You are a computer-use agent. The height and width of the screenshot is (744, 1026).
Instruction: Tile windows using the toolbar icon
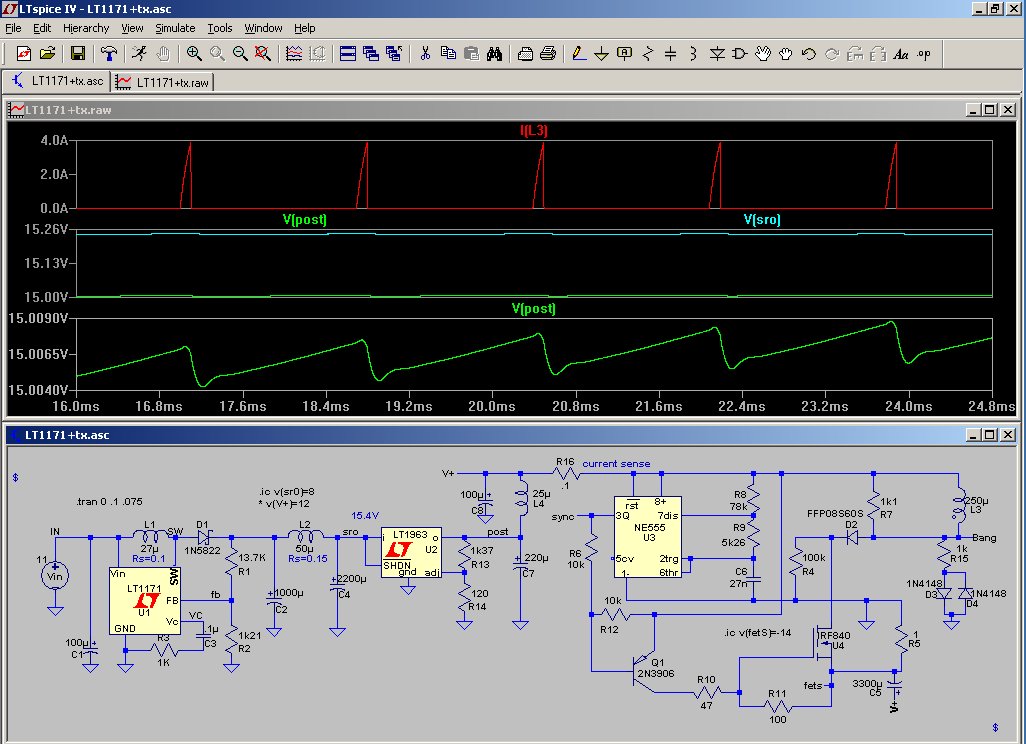tap(348, 54)
